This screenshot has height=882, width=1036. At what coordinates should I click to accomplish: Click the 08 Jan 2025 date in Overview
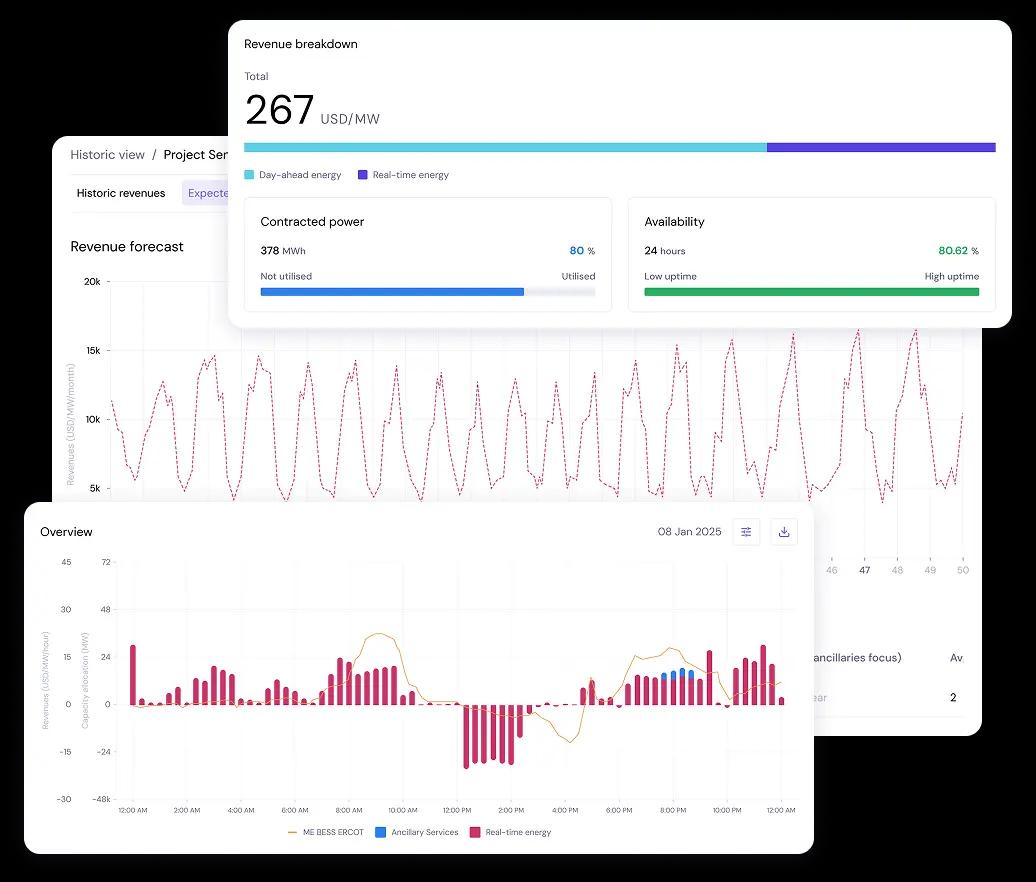(689, 532)
